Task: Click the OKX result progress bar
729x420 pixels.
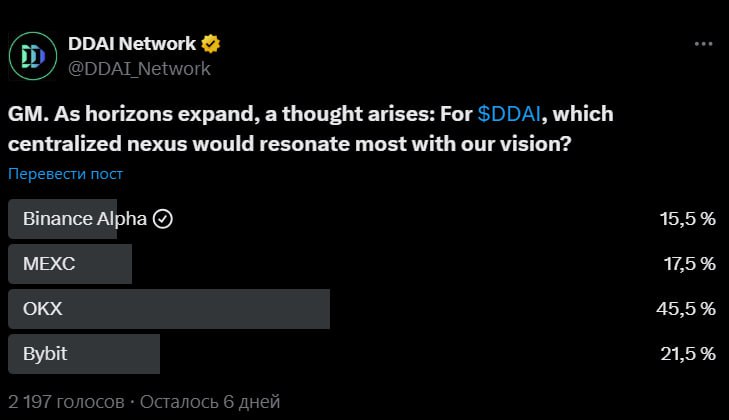Action: click(x=169, y=309)
